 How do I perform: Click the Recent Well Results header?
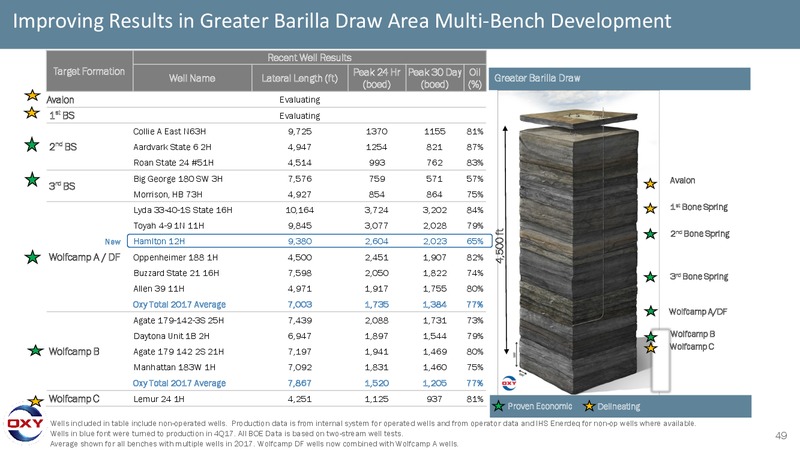310,57
